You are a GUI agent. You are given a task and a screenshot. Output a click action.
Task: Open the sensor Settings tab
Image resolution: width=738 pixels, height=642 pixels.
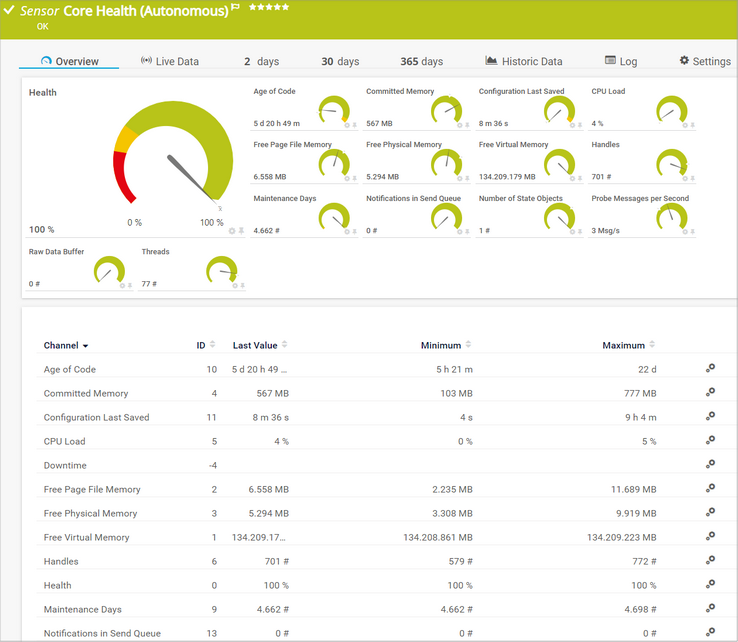[705, 61]
